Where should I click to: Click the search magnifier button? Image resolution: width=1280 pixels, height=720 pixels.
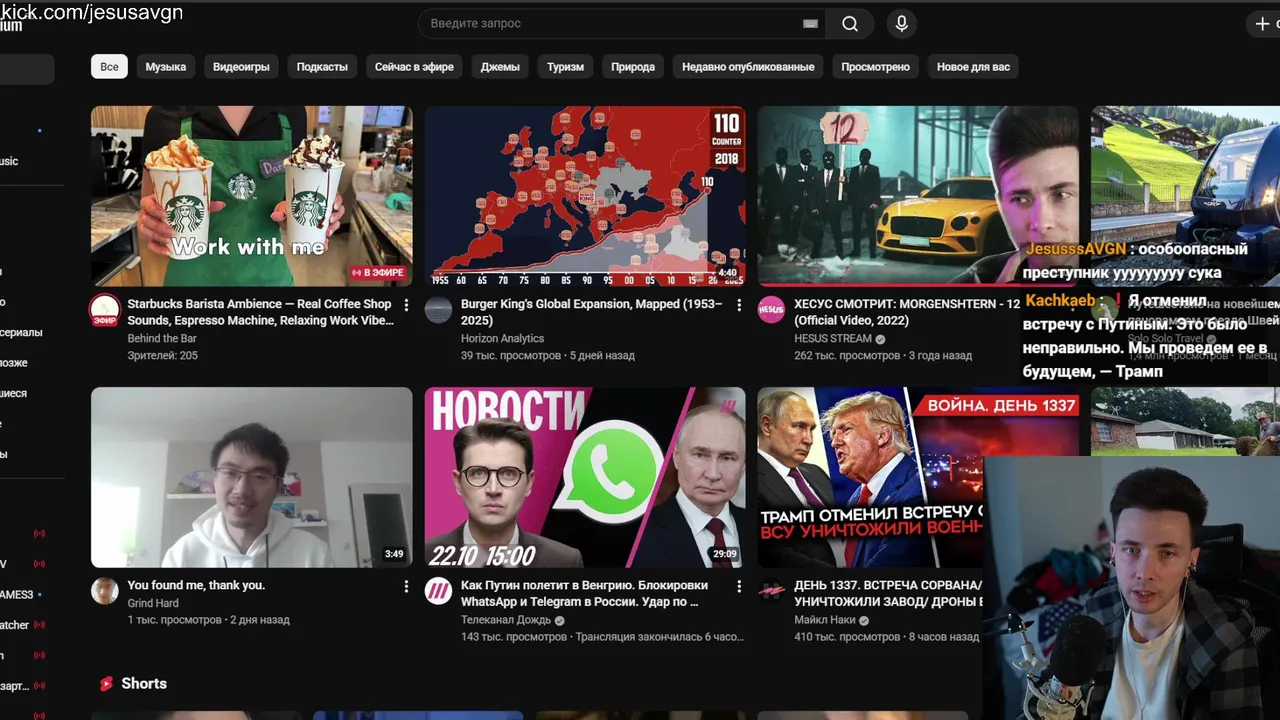tap(850, 24)
